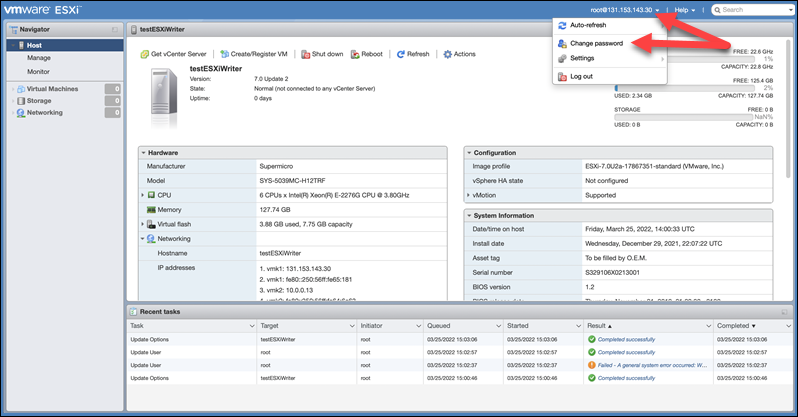Collapse the System Information section
This screenshot has height=417, width=798.
click(469, 216)
